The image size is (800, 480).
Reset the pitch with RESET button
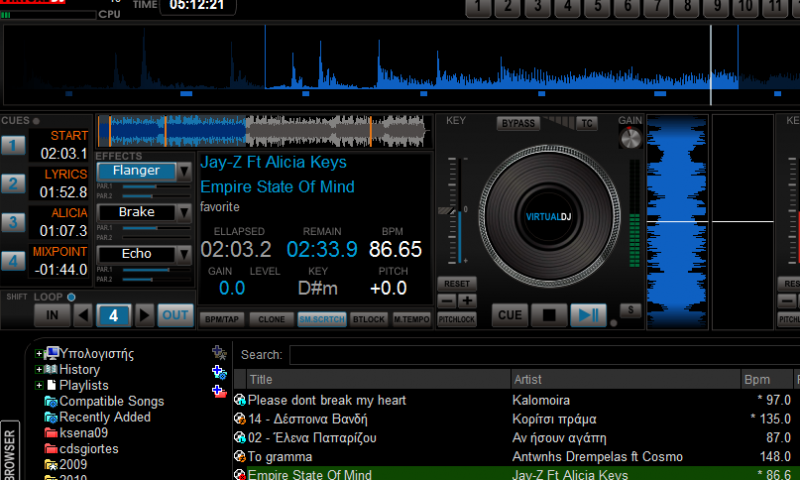[457, 284]
